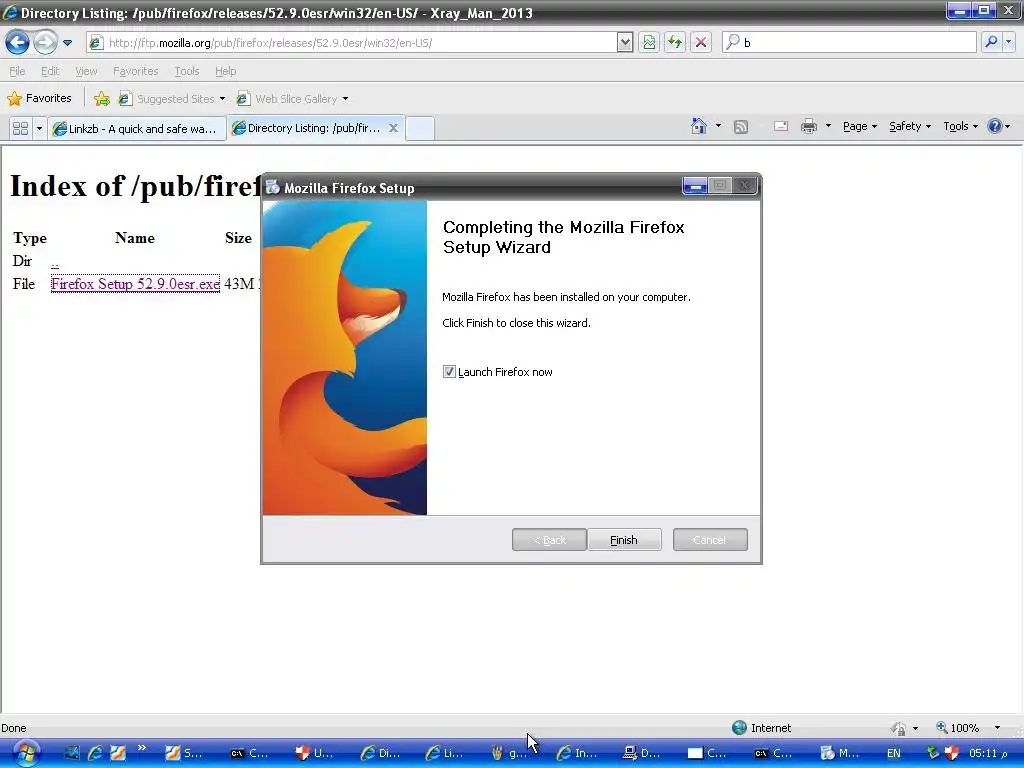Open the Tools command bar menu

click(x=960, y=126)
